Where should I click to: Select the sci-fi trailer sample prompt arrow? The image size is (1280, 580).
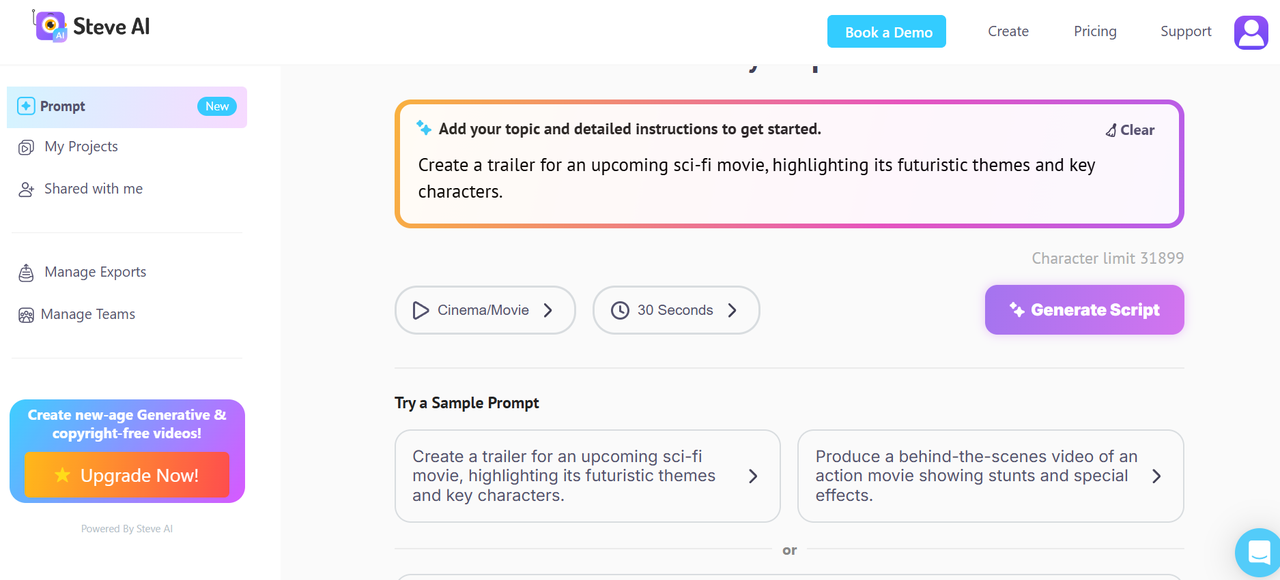pos(753,477)
